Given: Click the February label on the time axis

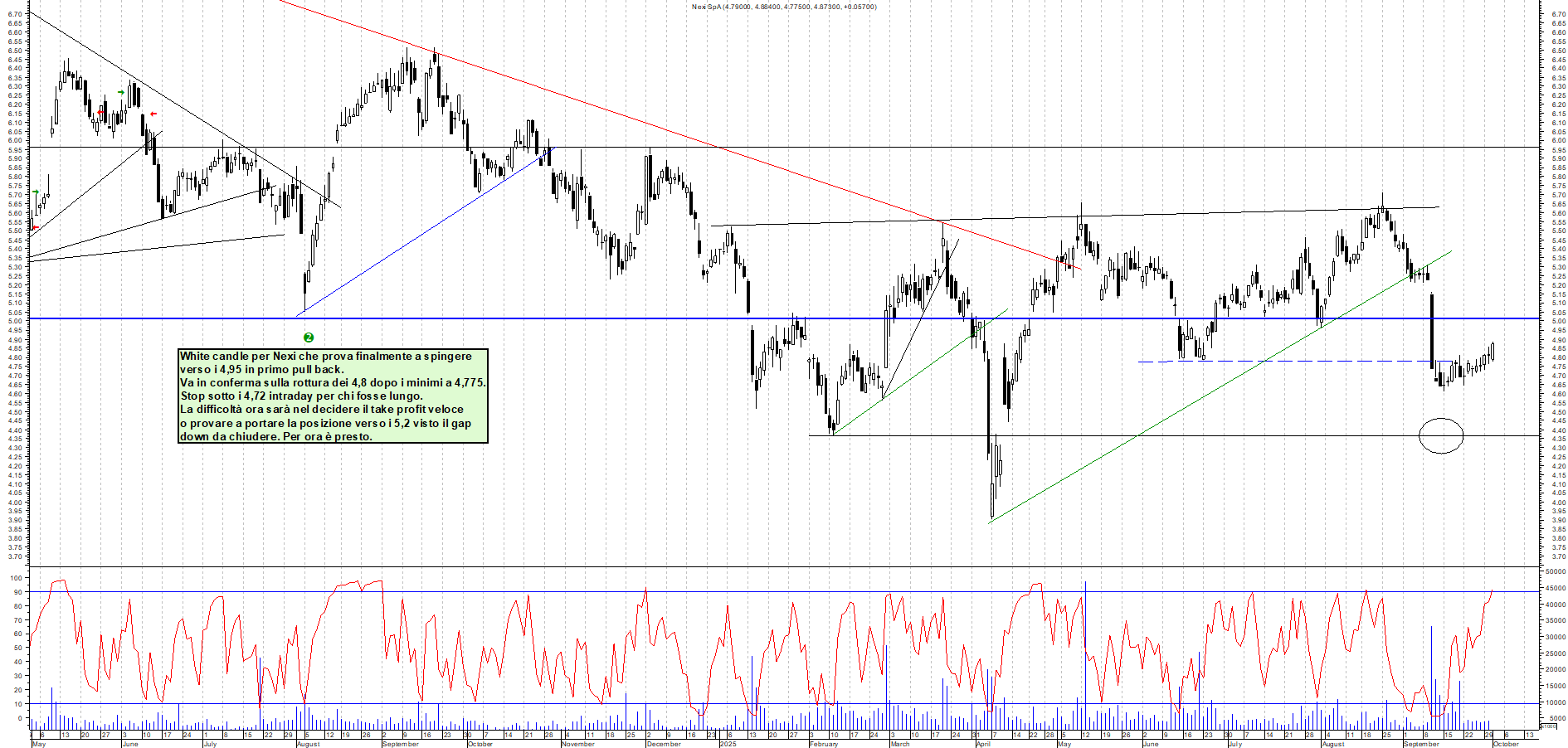Looking at the screenshot, I should click(824, 744).
